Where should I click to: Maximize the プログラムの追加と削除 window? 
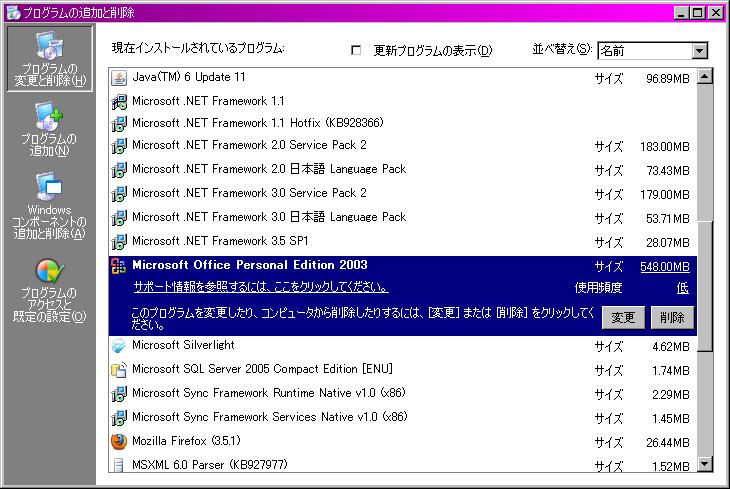click(x=697, y=13)
